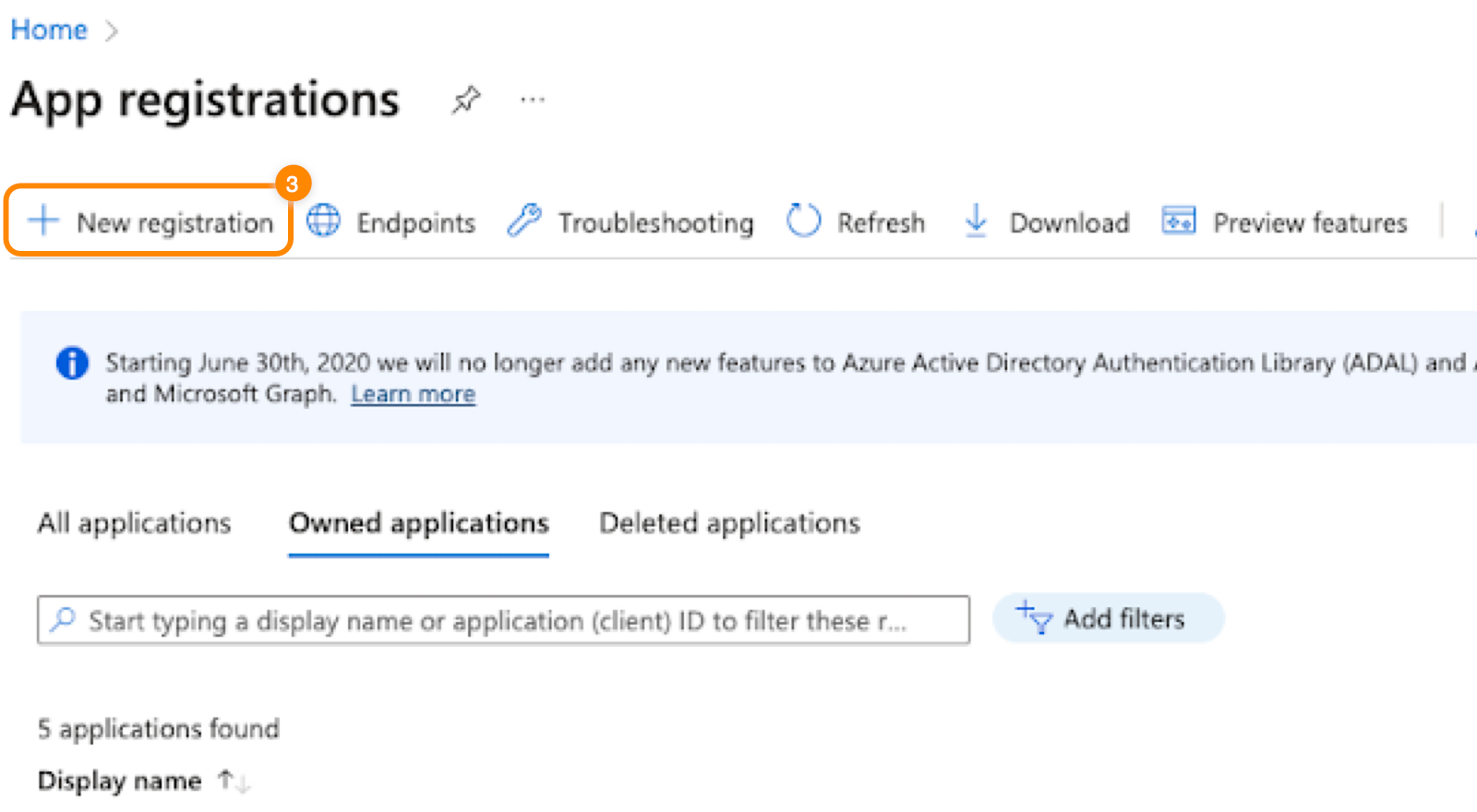
Task: Click the Add filters funnel icon
Action: (1034, 617)
